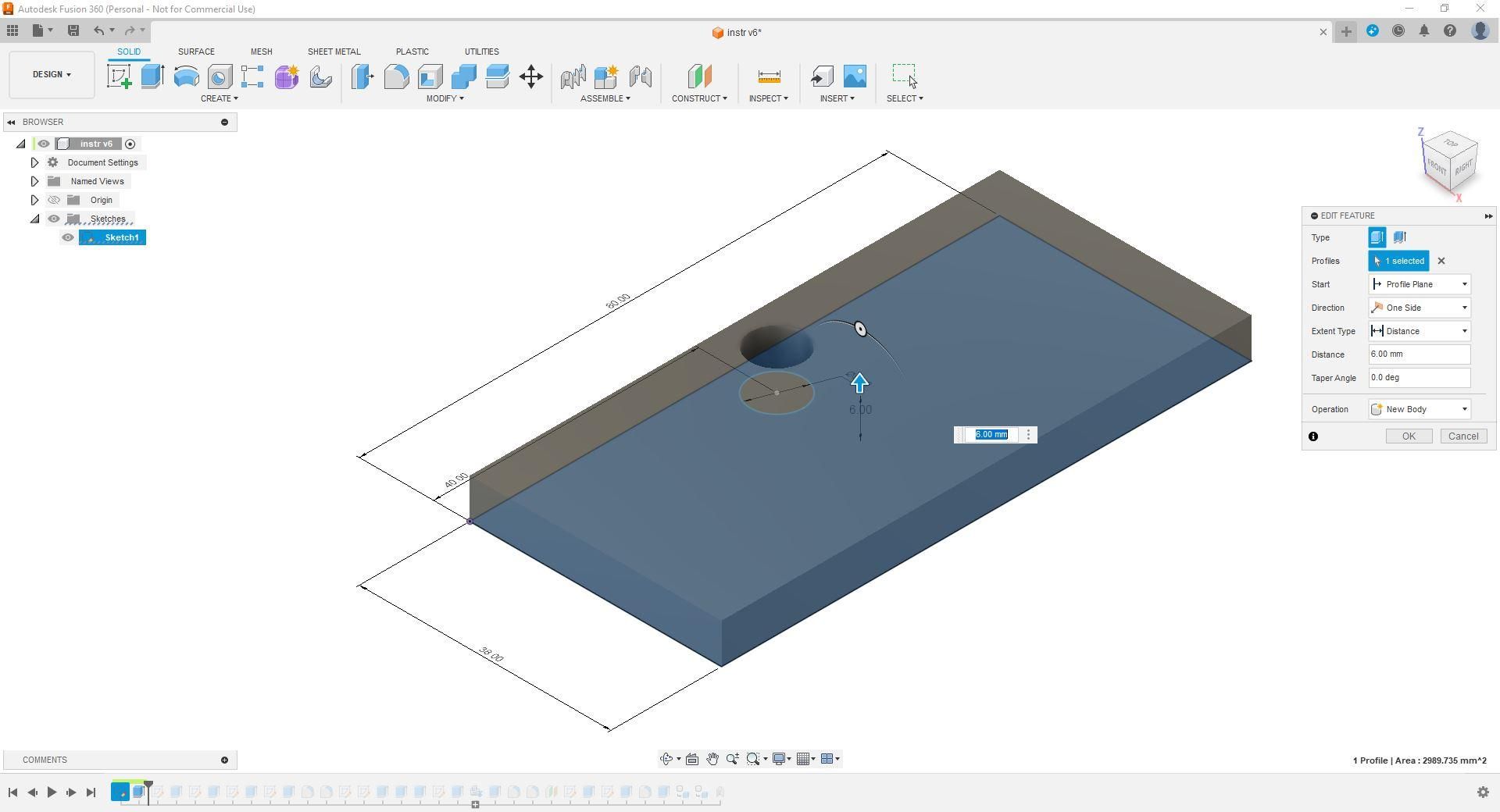Toggle Origin folder visibility eye
1500x812 pixels.
coord(54,200)
